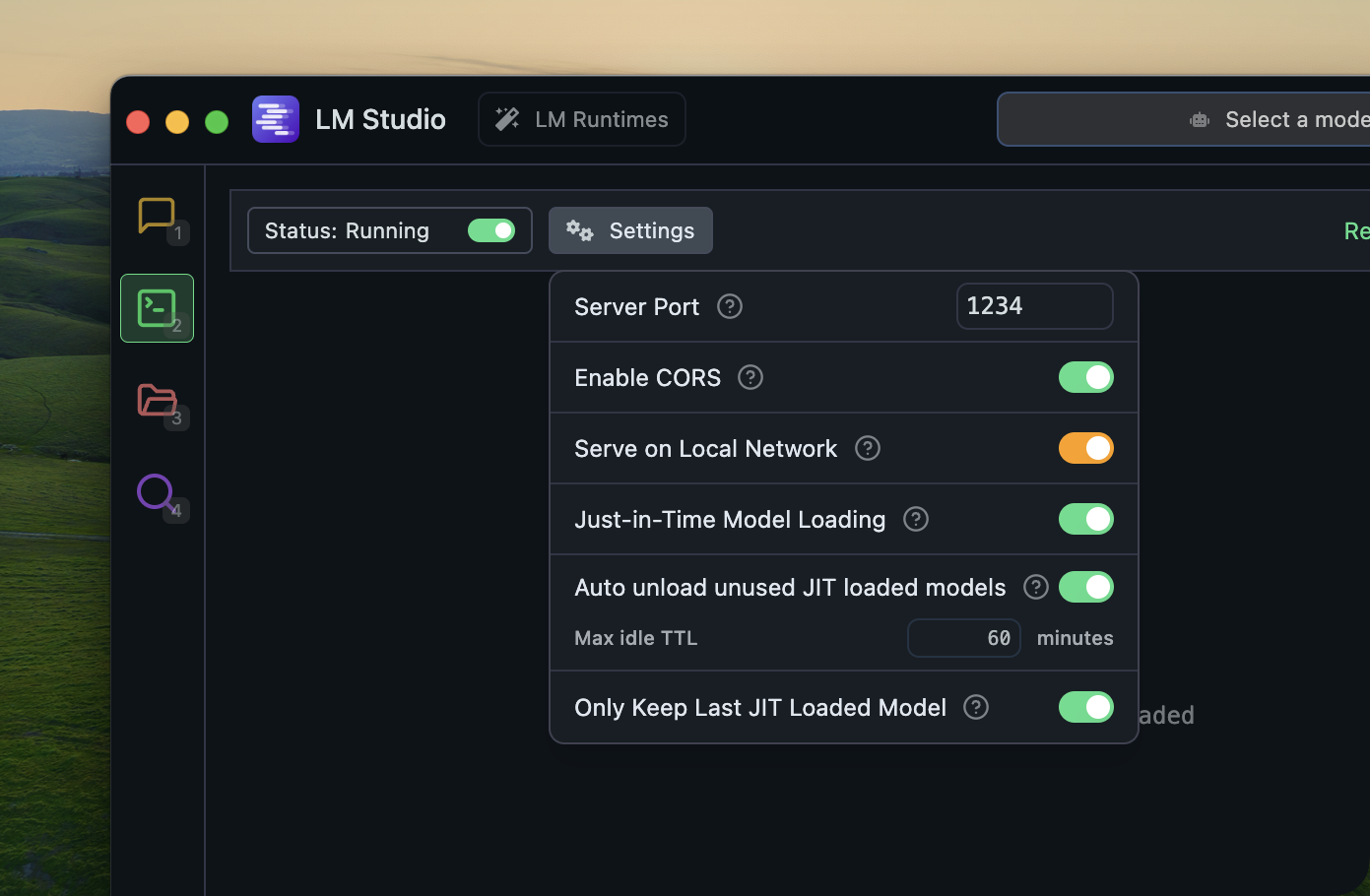Toggle Just-in-Time Model Loading off
This screenshot has height=896, width=1370.
click(1086, 519)
